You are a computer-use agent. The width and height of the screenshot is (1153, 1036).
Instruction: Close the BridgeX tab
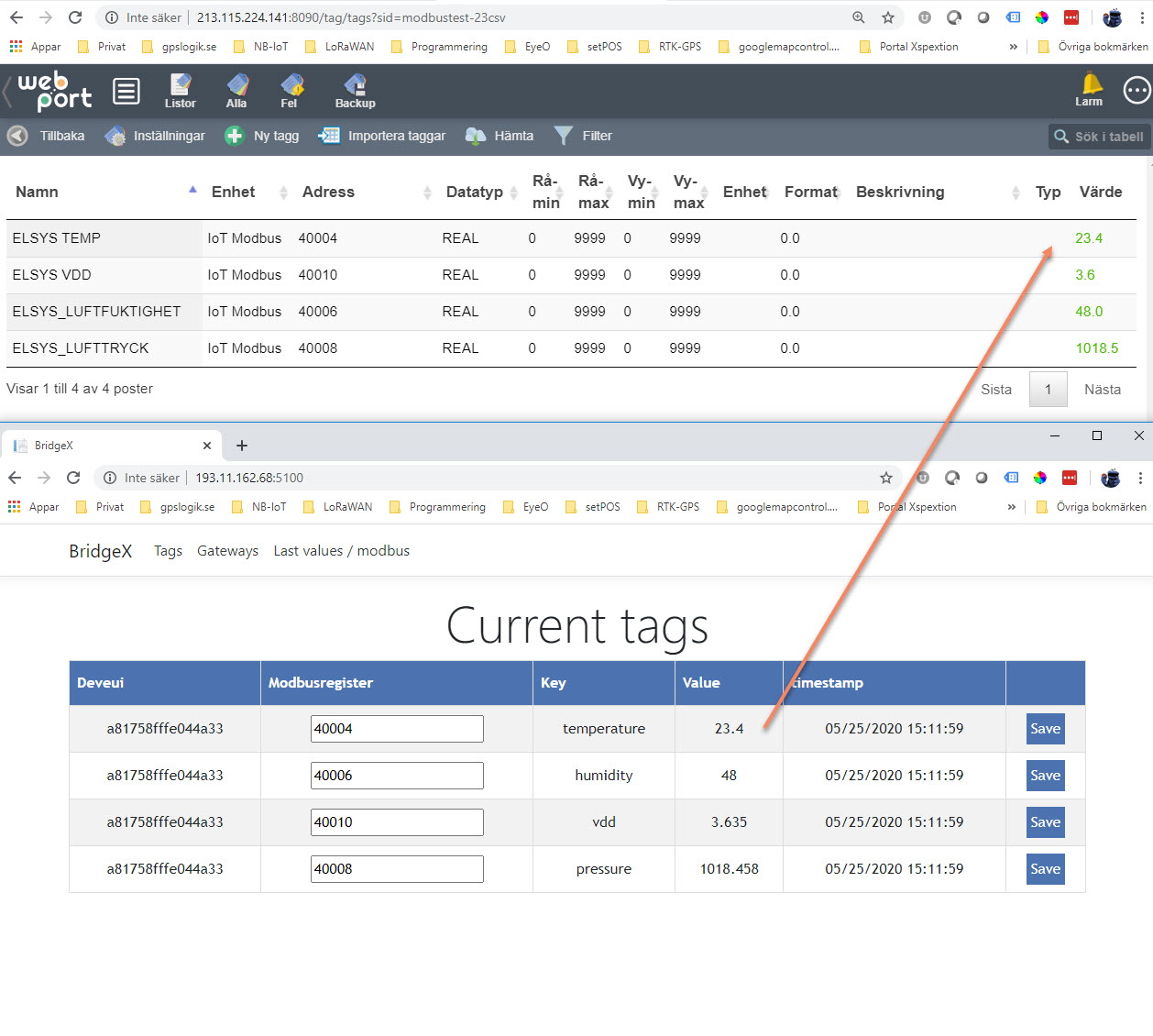click(x=207, y=446)
